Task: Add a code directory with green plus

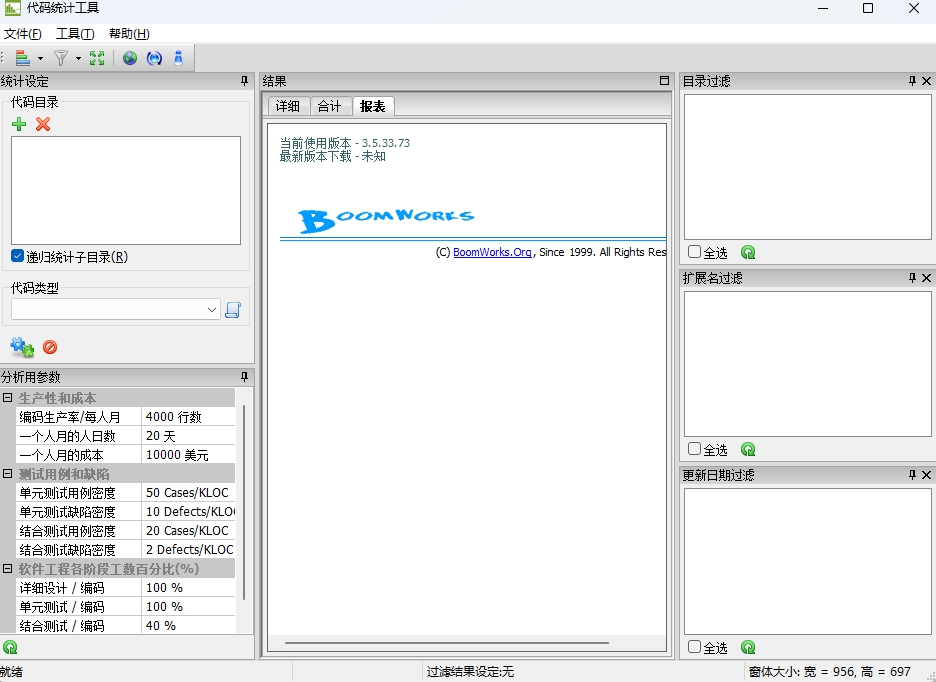Action: click(19, 124)
